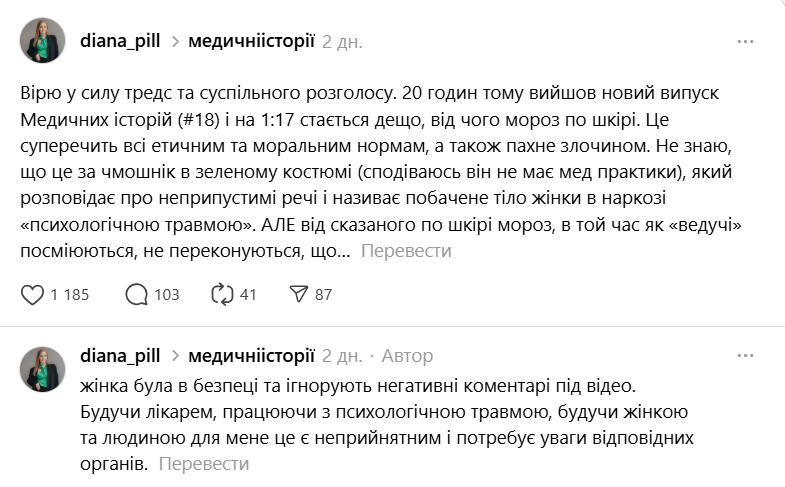This screenshot has height=487, width=785.
Task: Click the reply's profile avatar
Action: point(43,370)
